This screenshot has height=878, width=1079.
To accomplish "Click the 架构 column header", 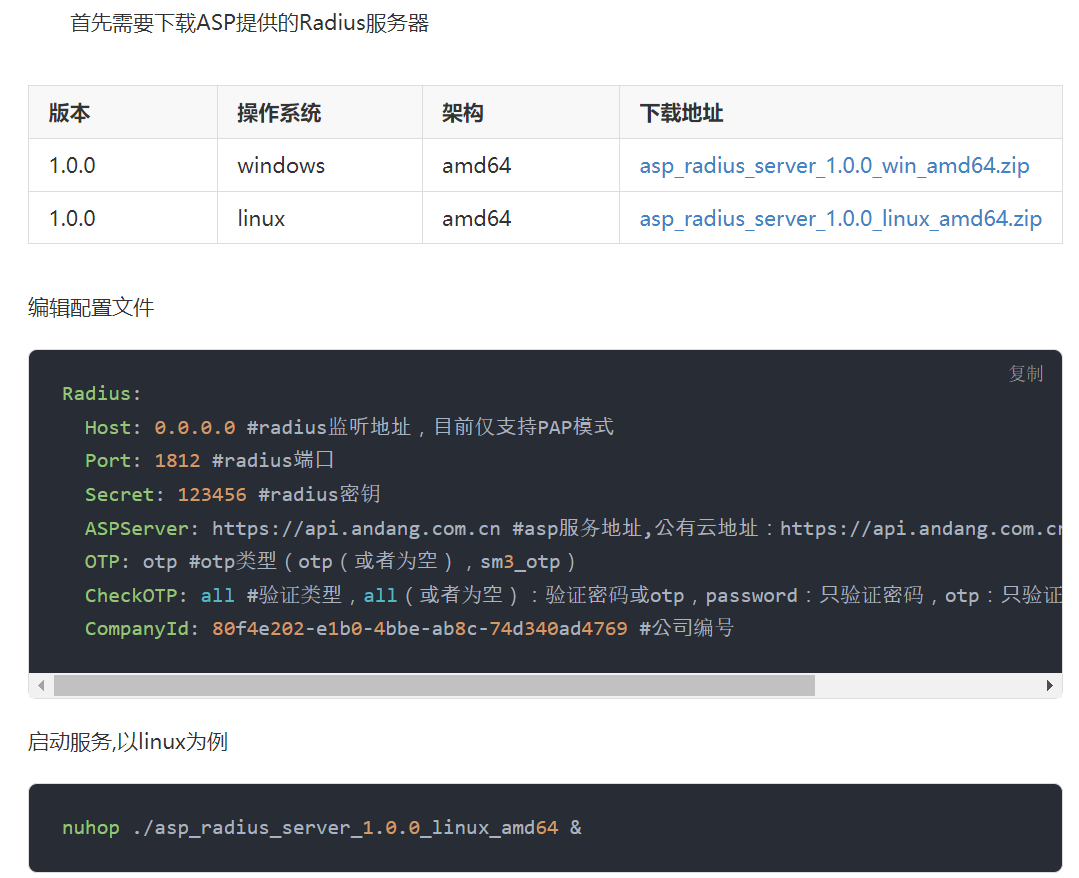I will pos(463,113).
